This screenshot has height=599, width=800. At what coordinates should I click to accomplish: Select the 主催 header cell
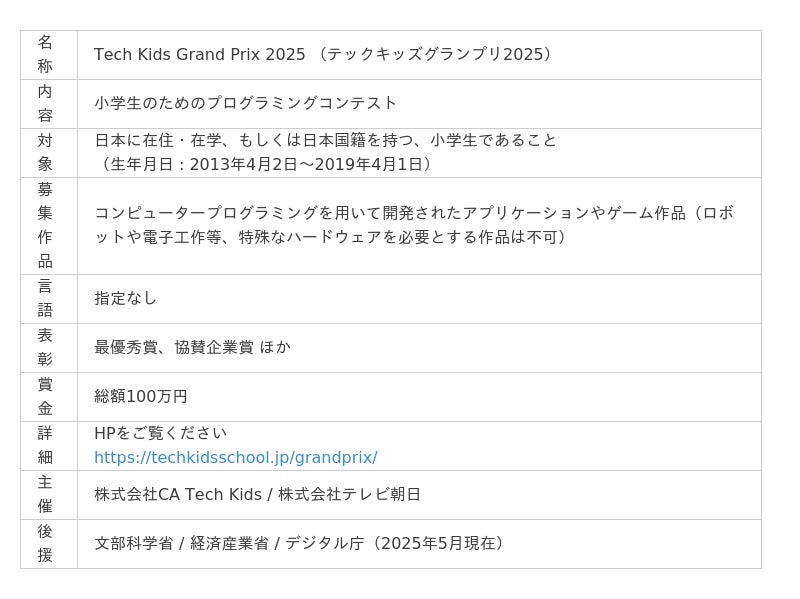click(x=49, y=495)
